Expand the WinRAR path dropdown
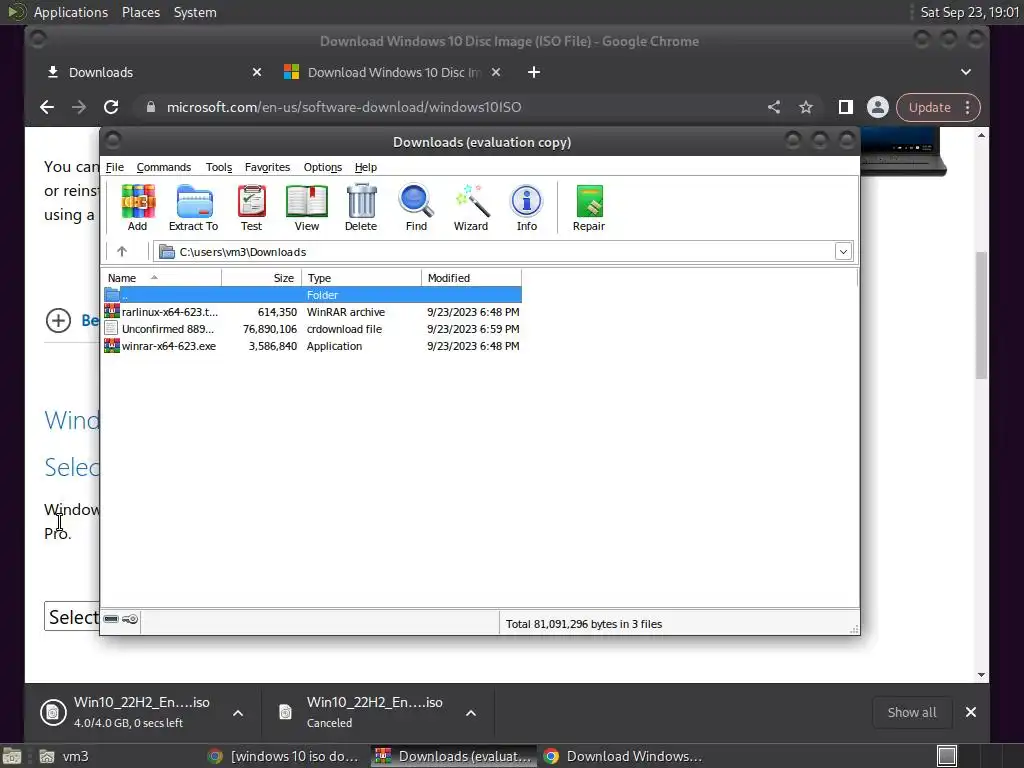1024x768 pixels. [x=843, y=251]
